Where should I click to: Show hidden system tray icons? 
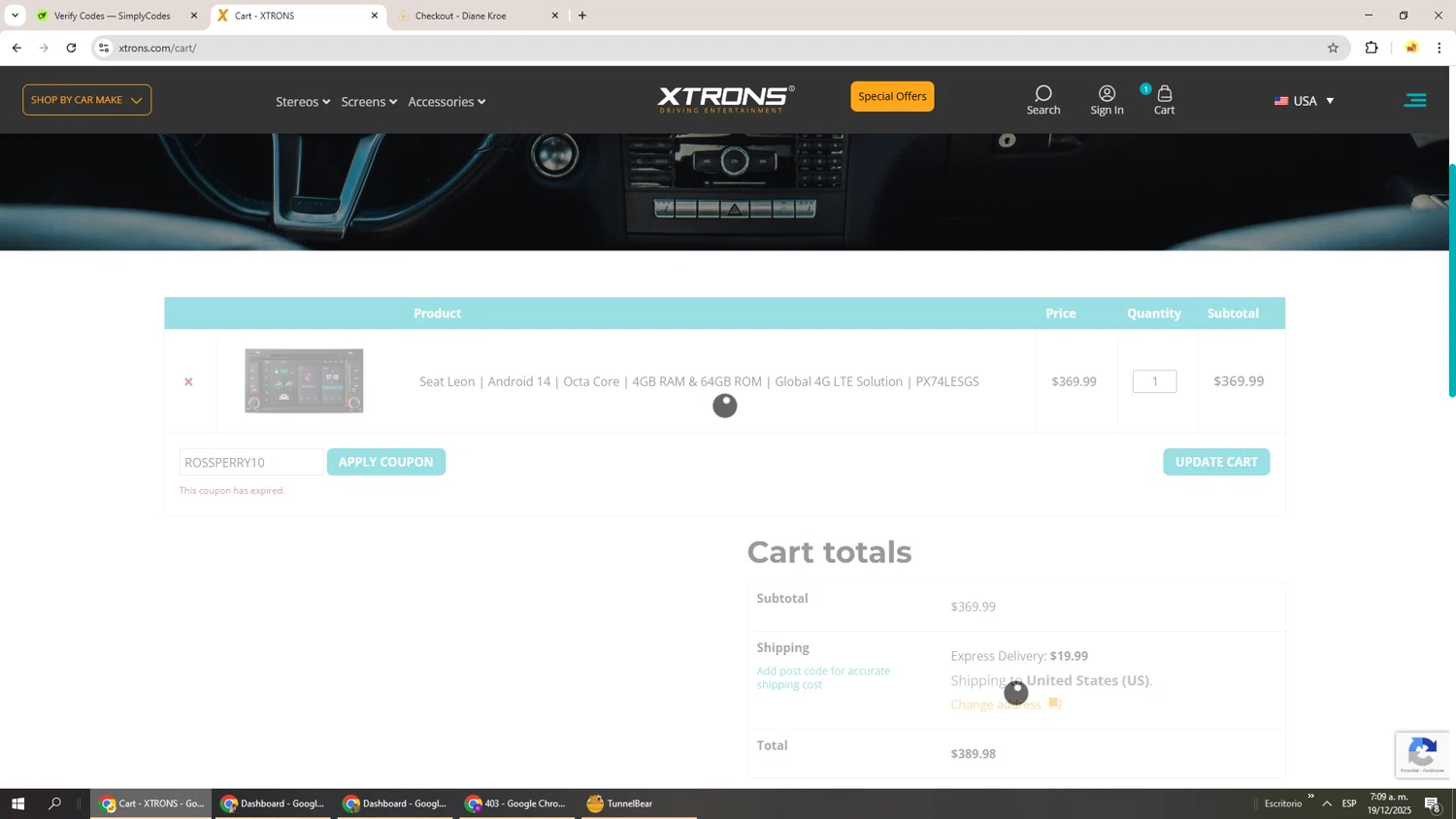1327,803
